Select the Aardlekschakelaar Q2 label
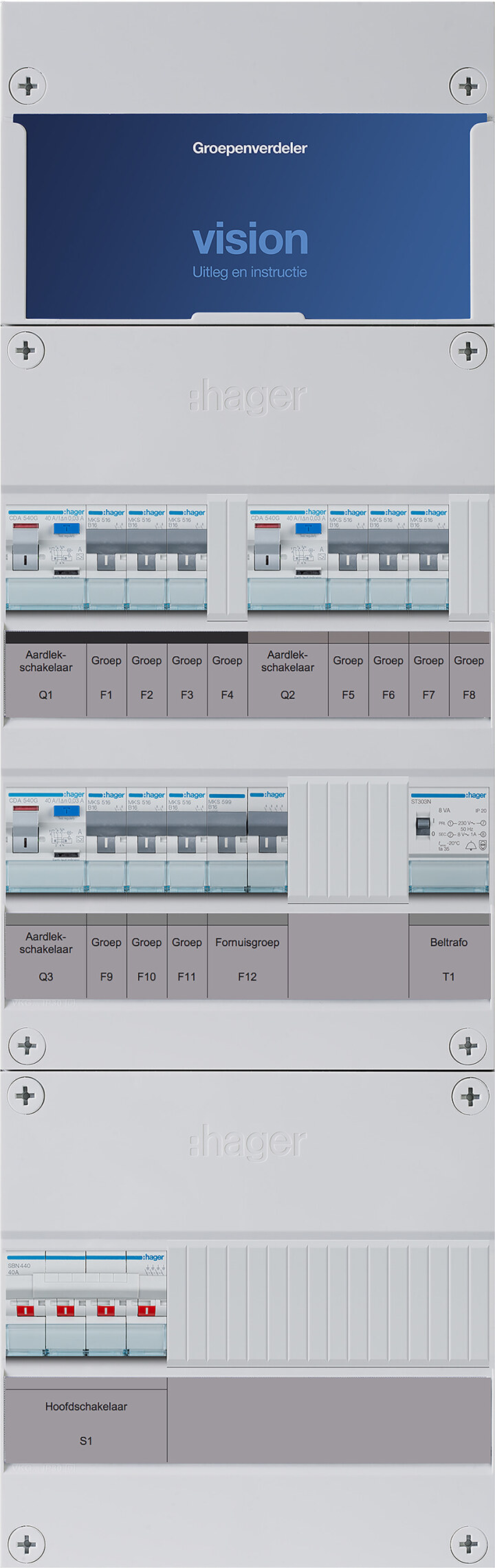 (287, 674)
